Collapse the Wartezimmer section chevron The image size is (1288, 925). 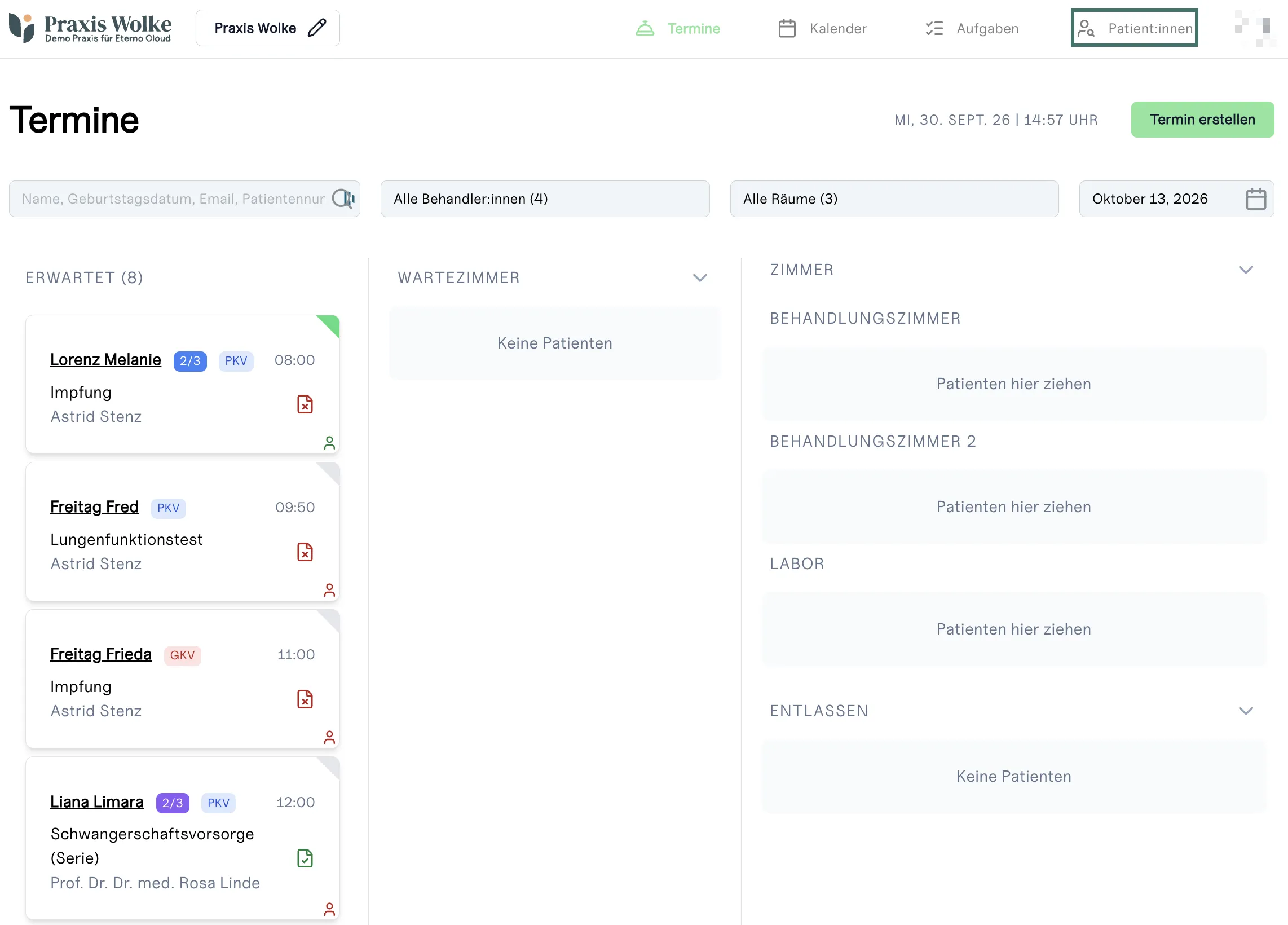click(x=700, y=277)
